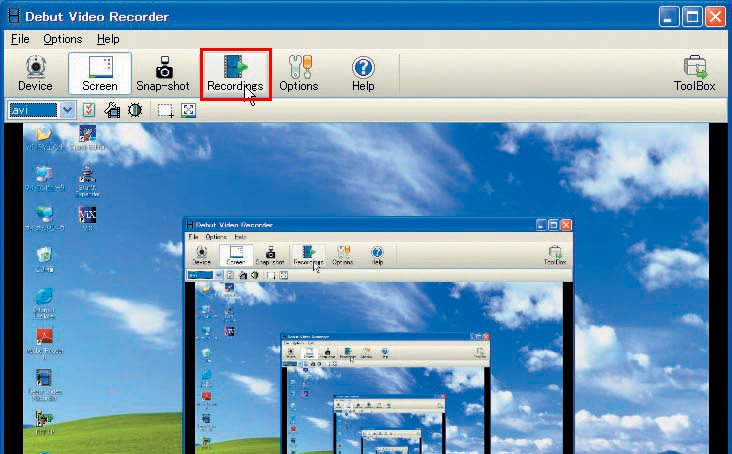This screenshot has width=732, height=454.
Task: Open the Recordings list
Action: tap(235, 74)
